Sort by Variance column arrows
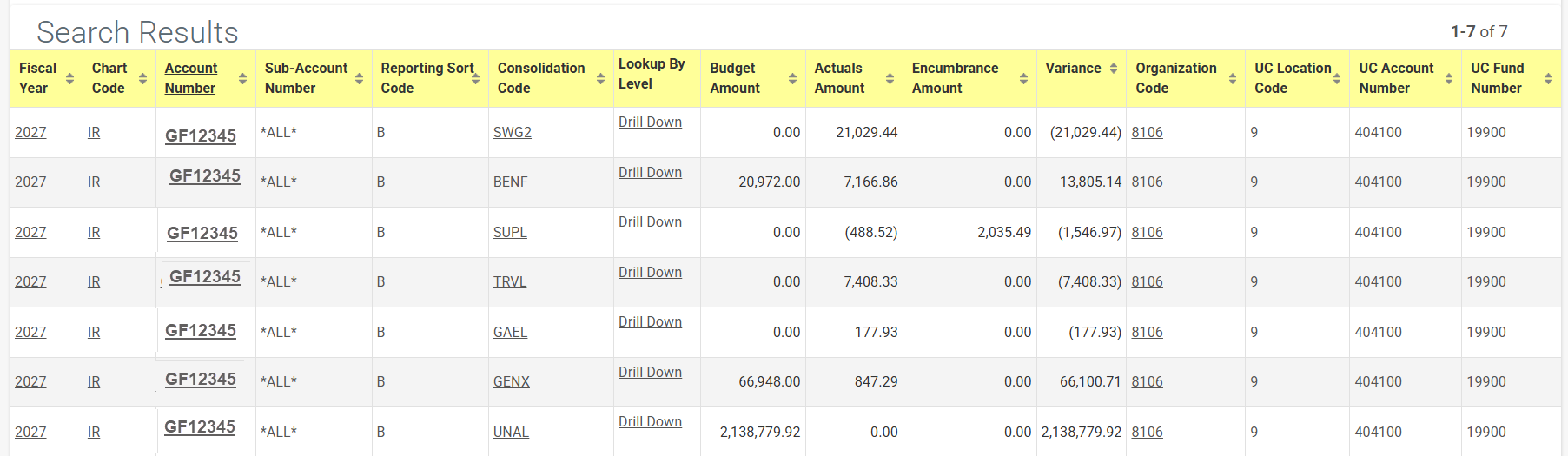 [x=1114, y=68]
